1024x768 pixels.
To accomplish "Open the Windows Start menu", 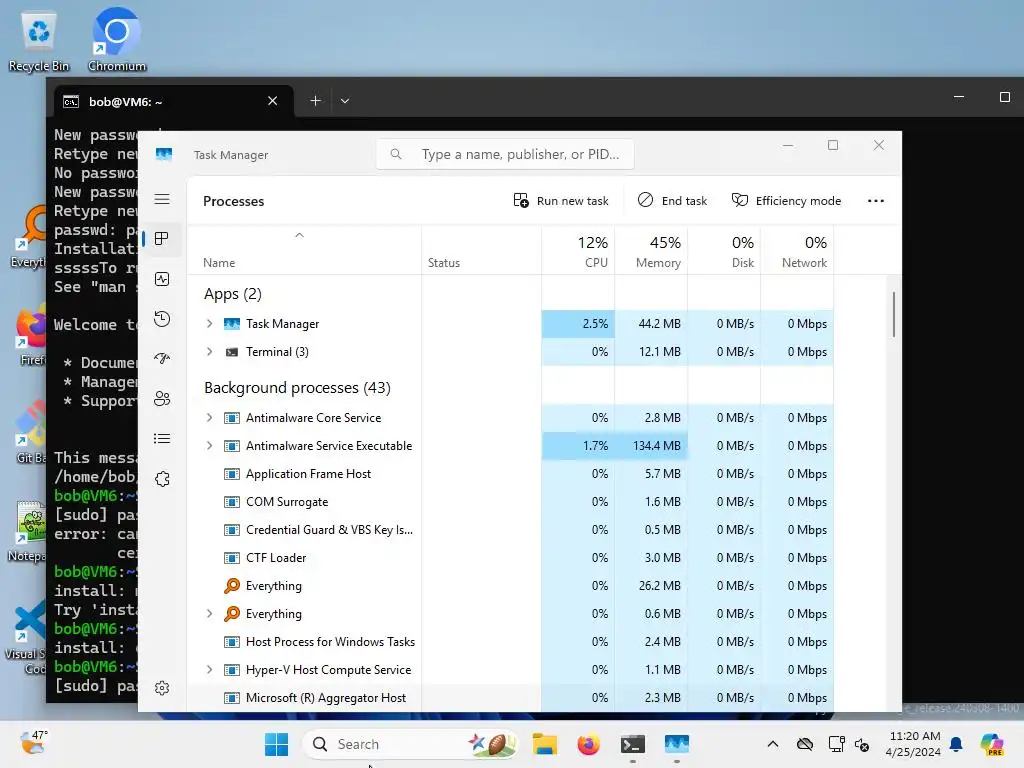I will (276, 744).
